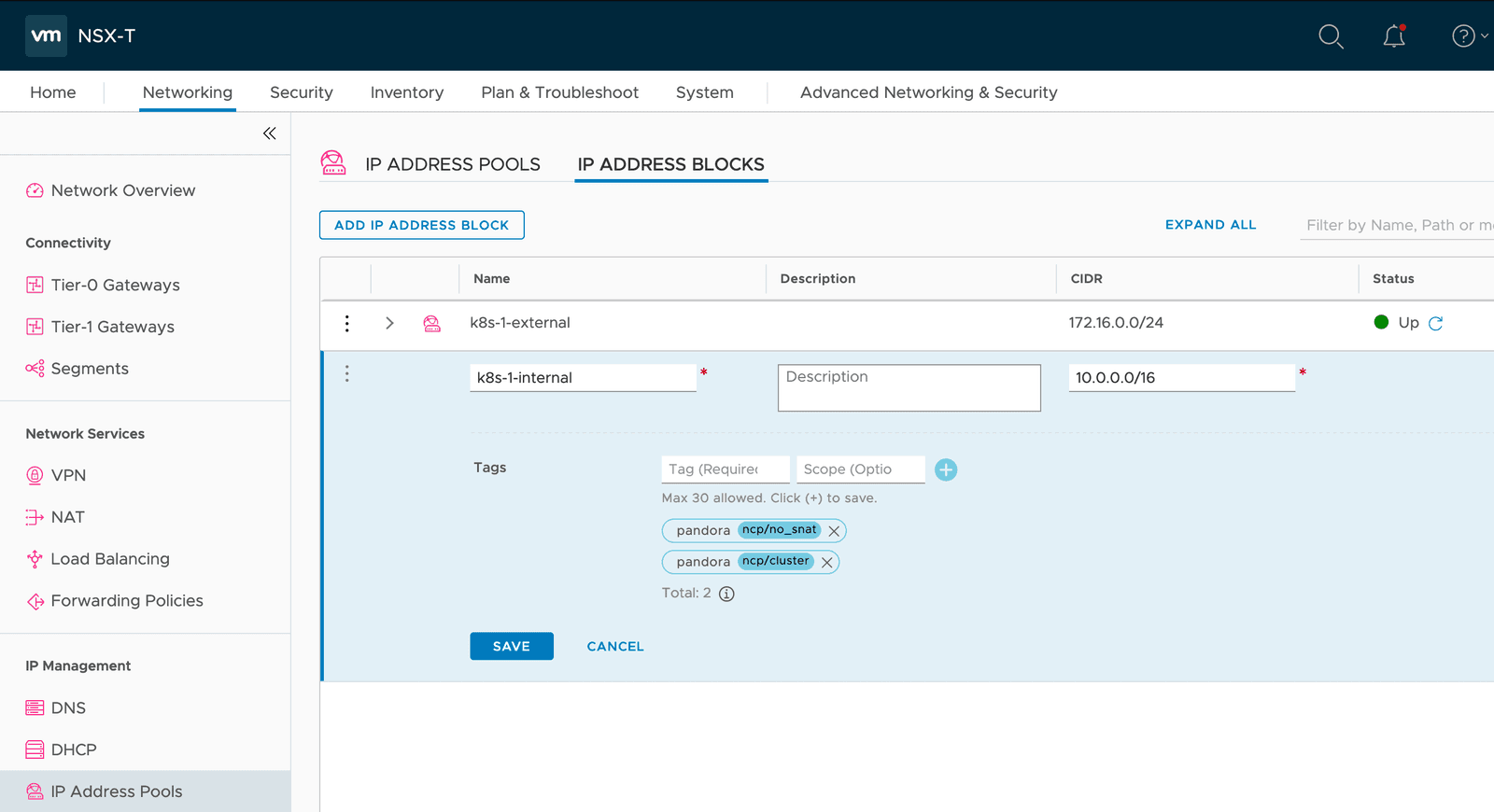
Task: Focus the Description text box
Action: click(909, 387)
